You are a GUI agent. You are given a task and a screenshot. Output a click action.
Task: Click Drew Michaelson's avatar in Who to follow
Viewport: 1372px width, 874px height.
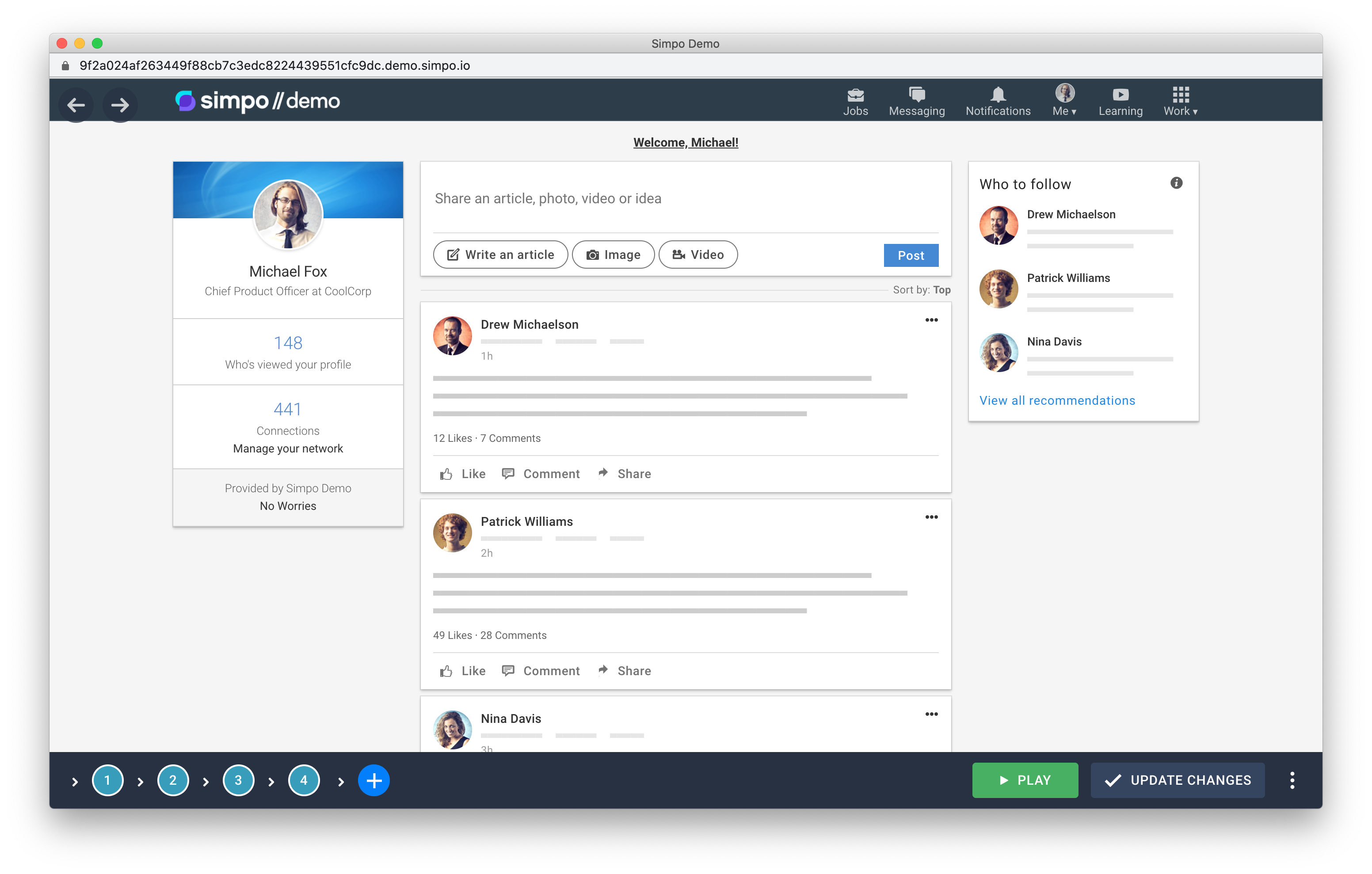click(x=998, y=226)
